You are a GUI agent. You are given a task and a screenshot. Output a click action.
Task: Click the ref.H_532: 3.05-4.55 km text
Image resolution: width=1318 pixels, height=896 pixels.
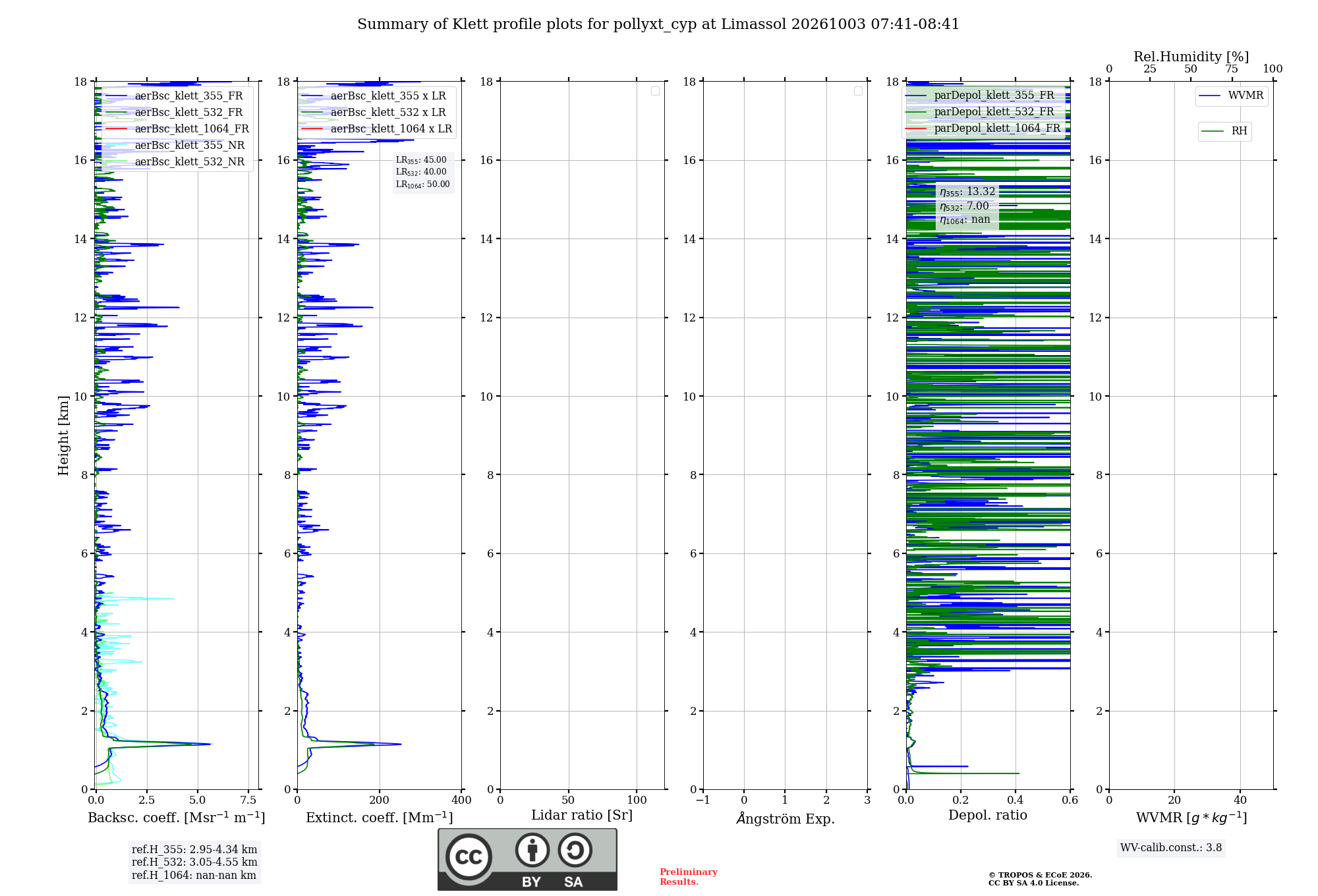pos(194,862)
